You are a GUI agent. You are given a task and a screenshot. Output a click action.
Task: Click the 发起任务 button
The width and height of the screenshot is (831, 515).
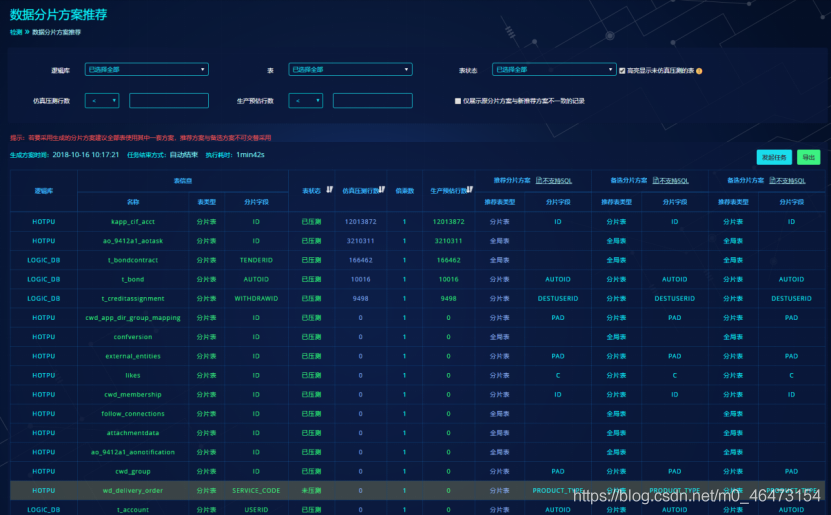[x=774, y=157]
